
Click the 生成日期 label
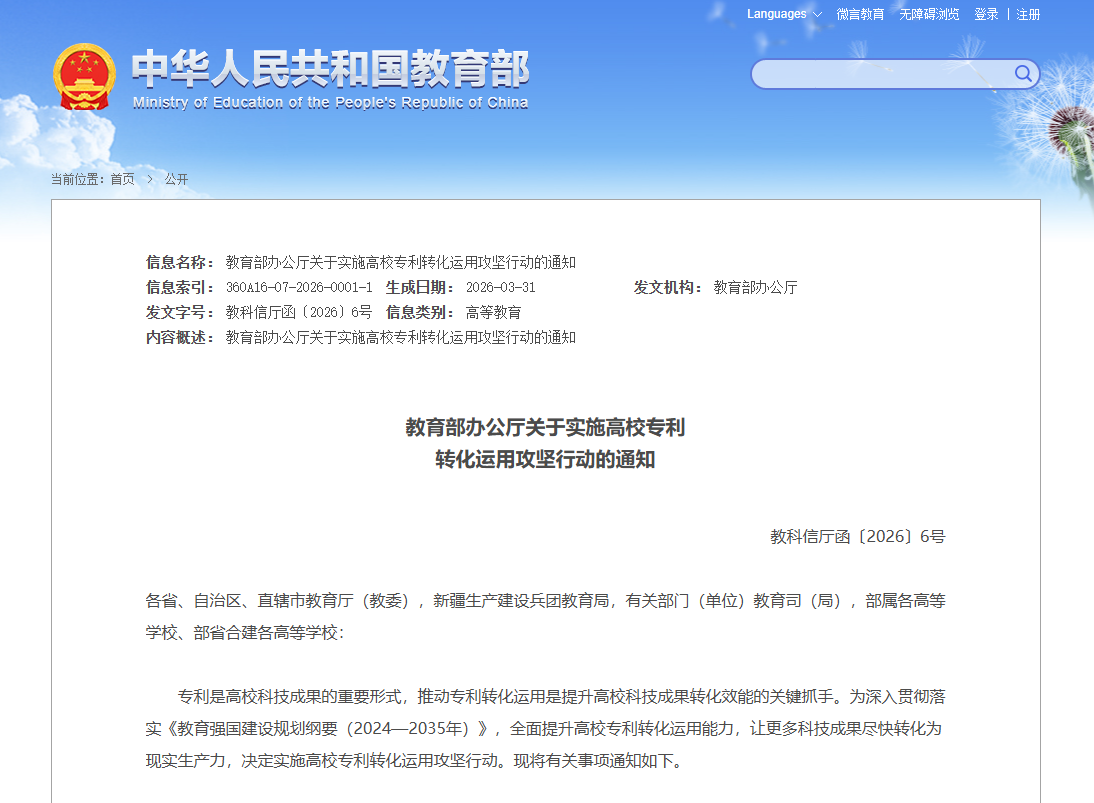coord(420,287)
